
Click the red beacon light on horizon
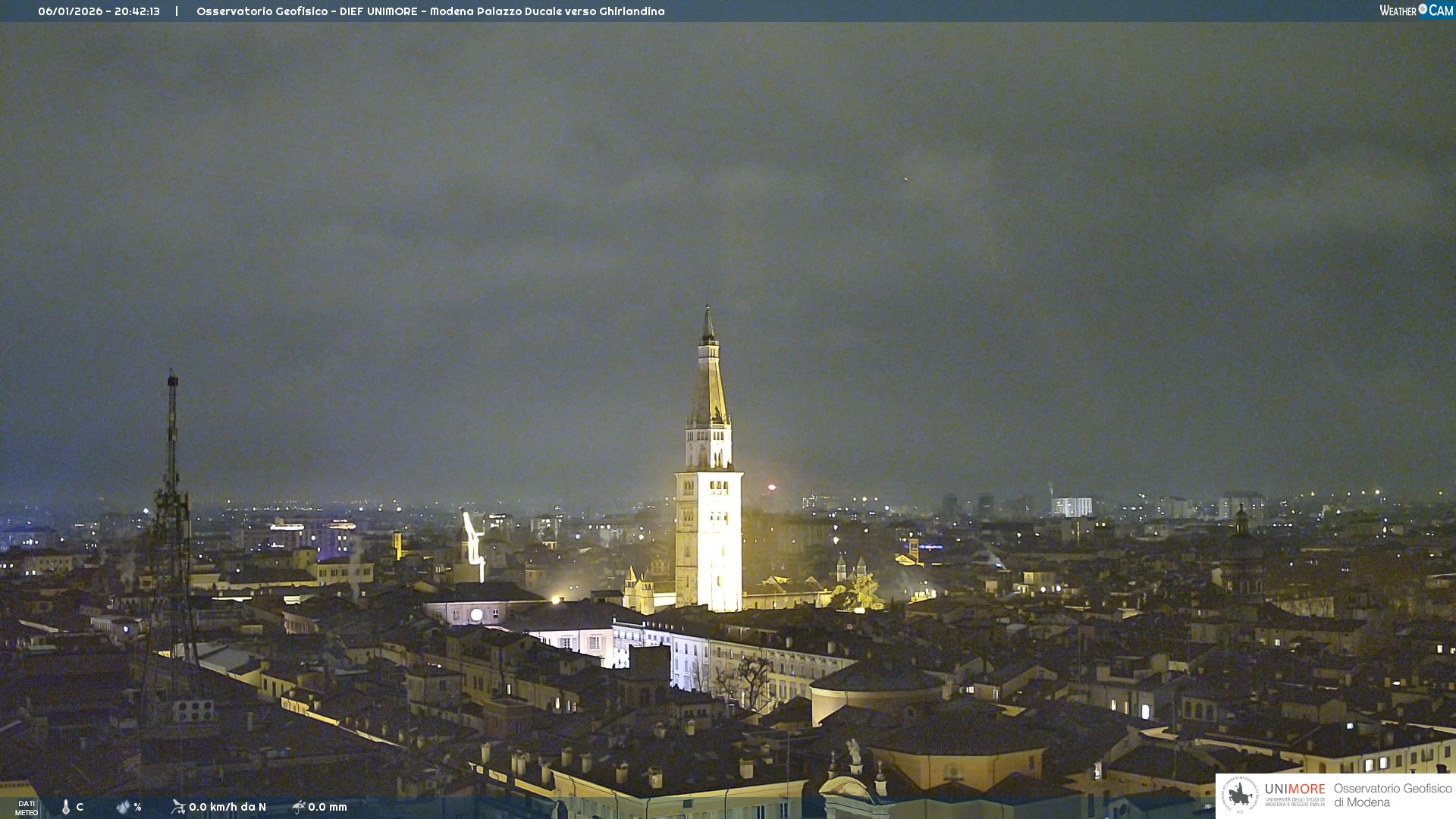tap(772, 488)
